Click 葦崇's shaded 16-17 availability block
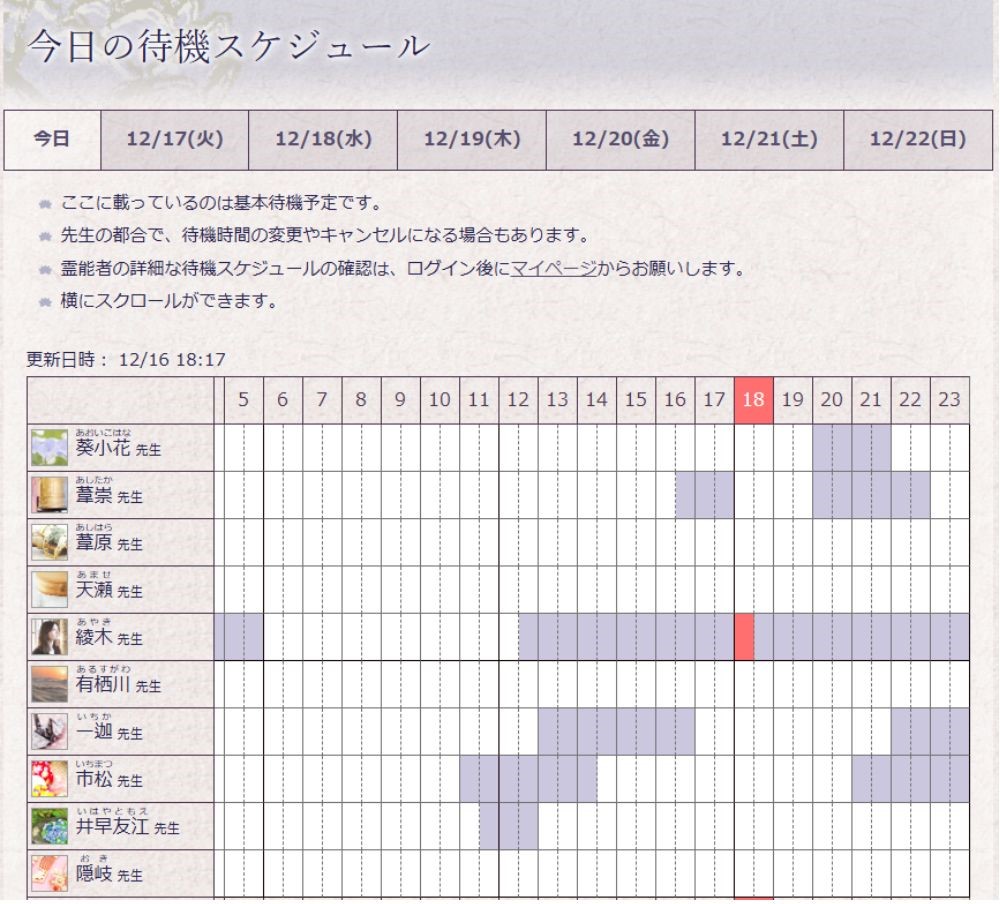The width and height of the screenshot is (1000, 904). [x=705, y=495]
